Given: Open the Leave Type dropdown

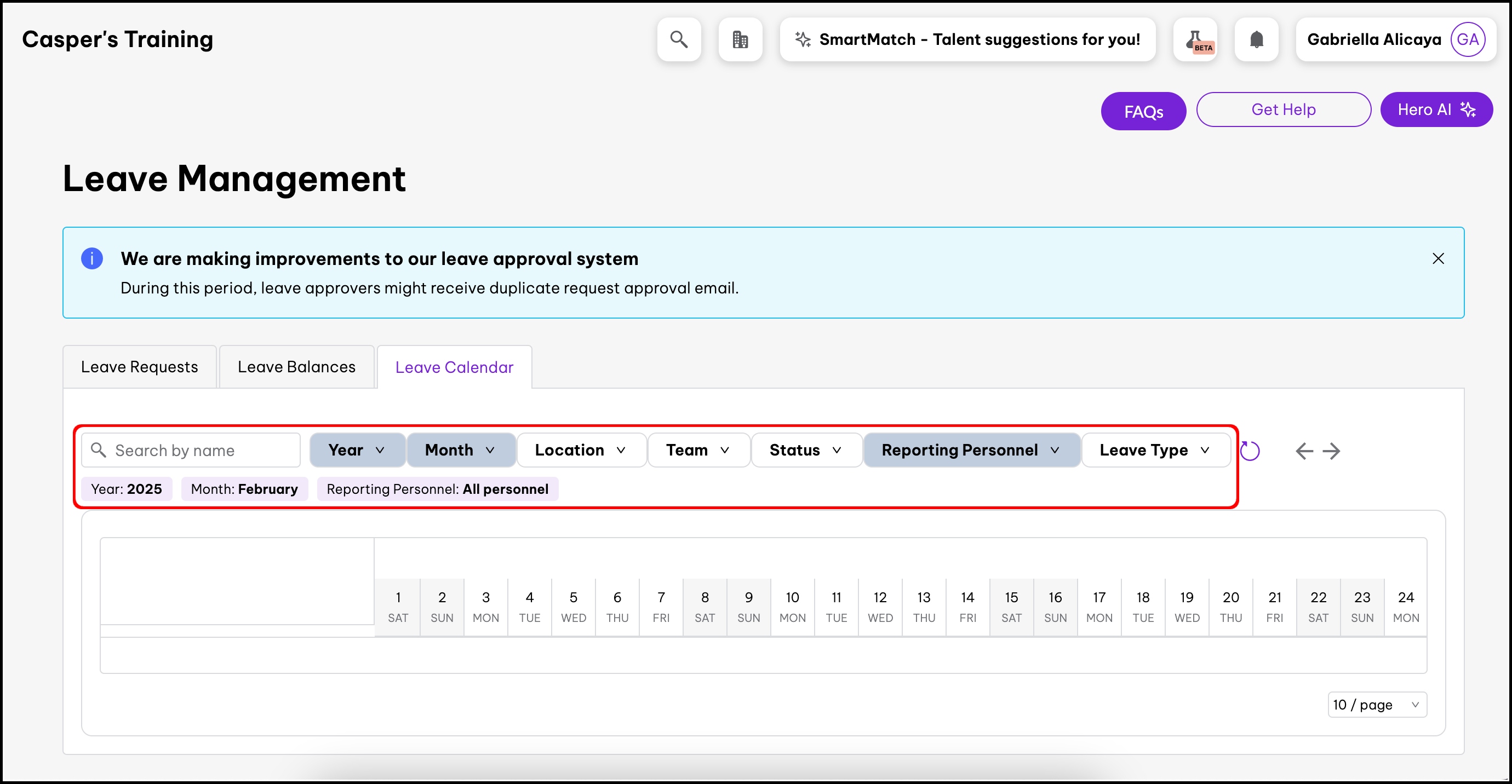Looking at the screenshot, I should click(x=1156, y=451).
